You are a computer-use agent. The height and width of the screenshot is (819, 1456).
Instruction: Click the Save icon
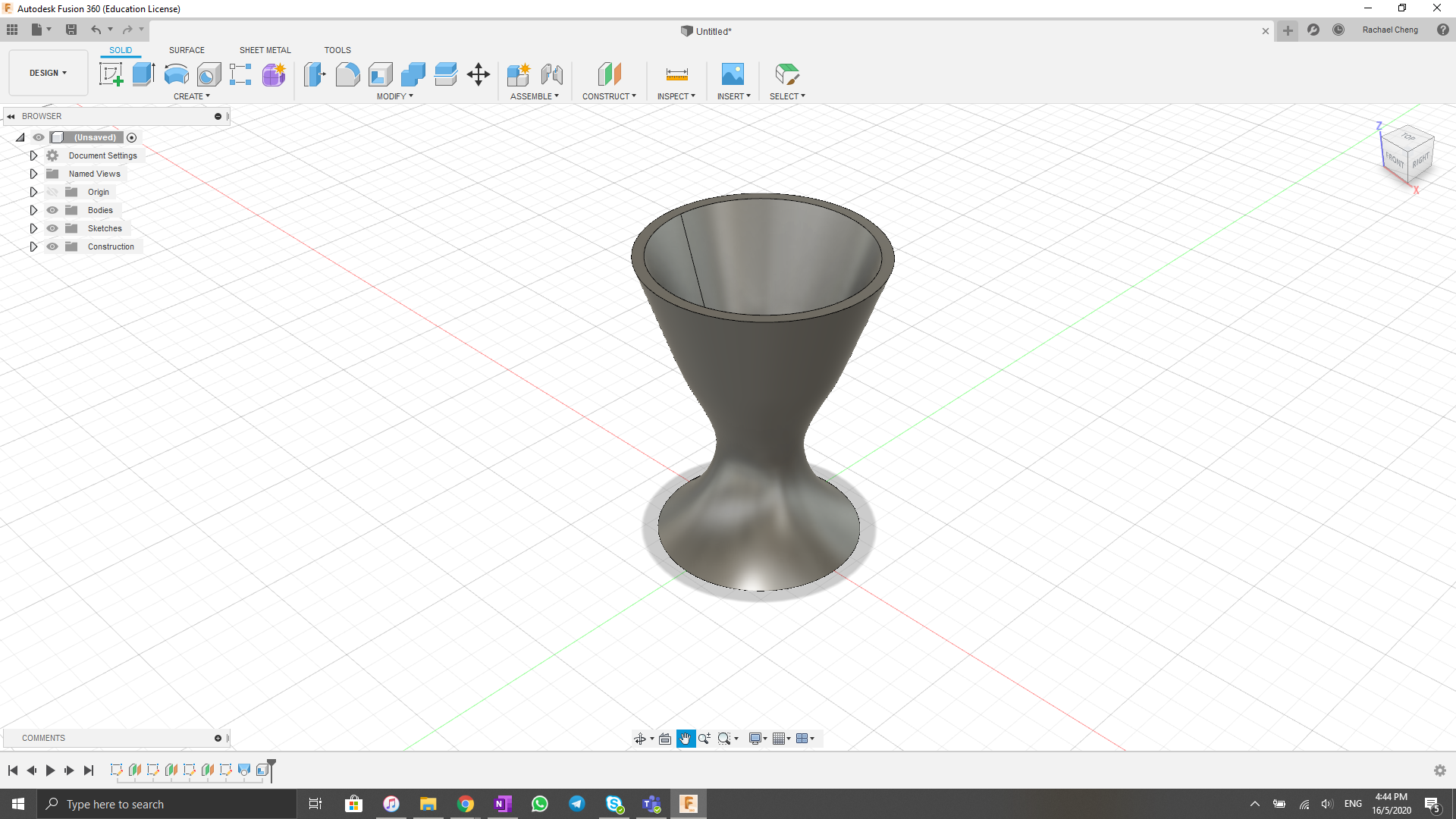click(71, 30)
